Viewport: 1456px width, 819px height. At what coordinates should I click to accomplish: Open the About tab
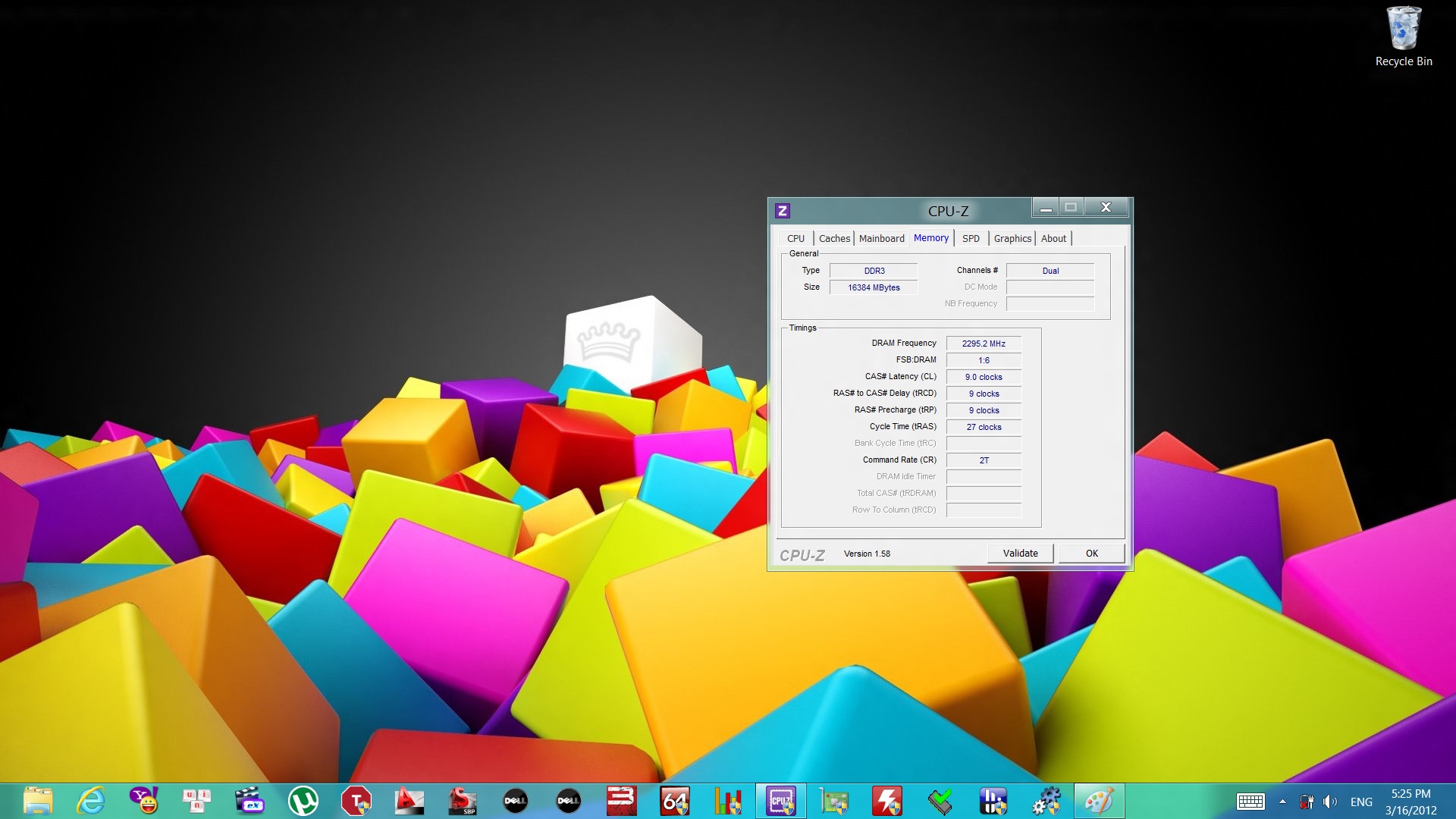pos(1053,238)
